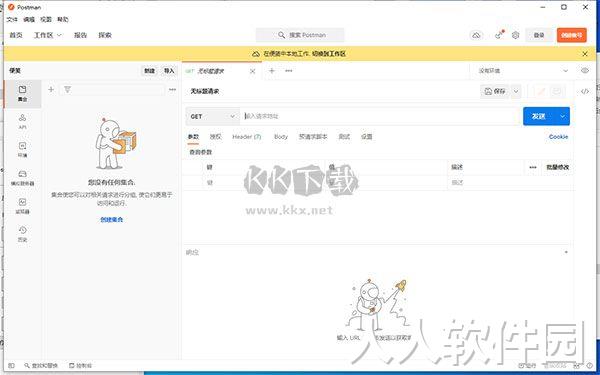Click the plus icon to add collection
Viewport: 600px width, 375px height.
[51, 90]
